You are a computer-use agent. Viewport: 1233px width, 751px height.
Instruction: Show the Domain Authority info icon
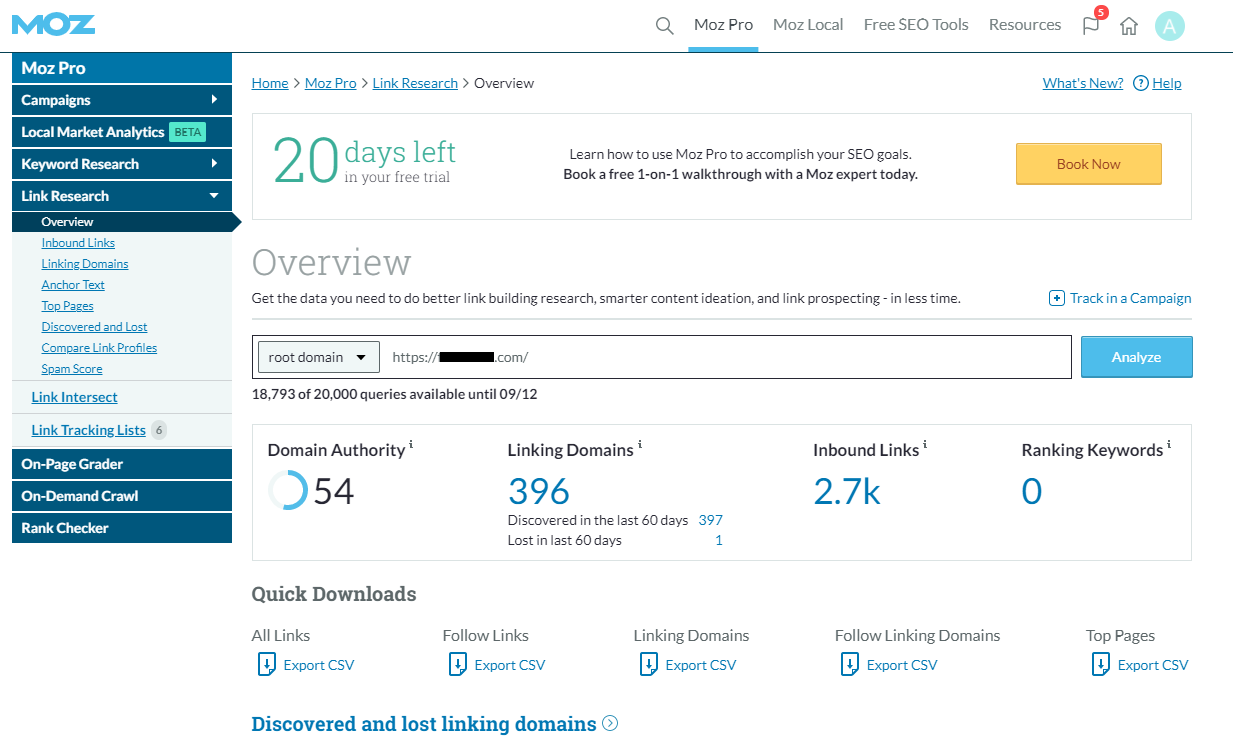coord(411,444)
